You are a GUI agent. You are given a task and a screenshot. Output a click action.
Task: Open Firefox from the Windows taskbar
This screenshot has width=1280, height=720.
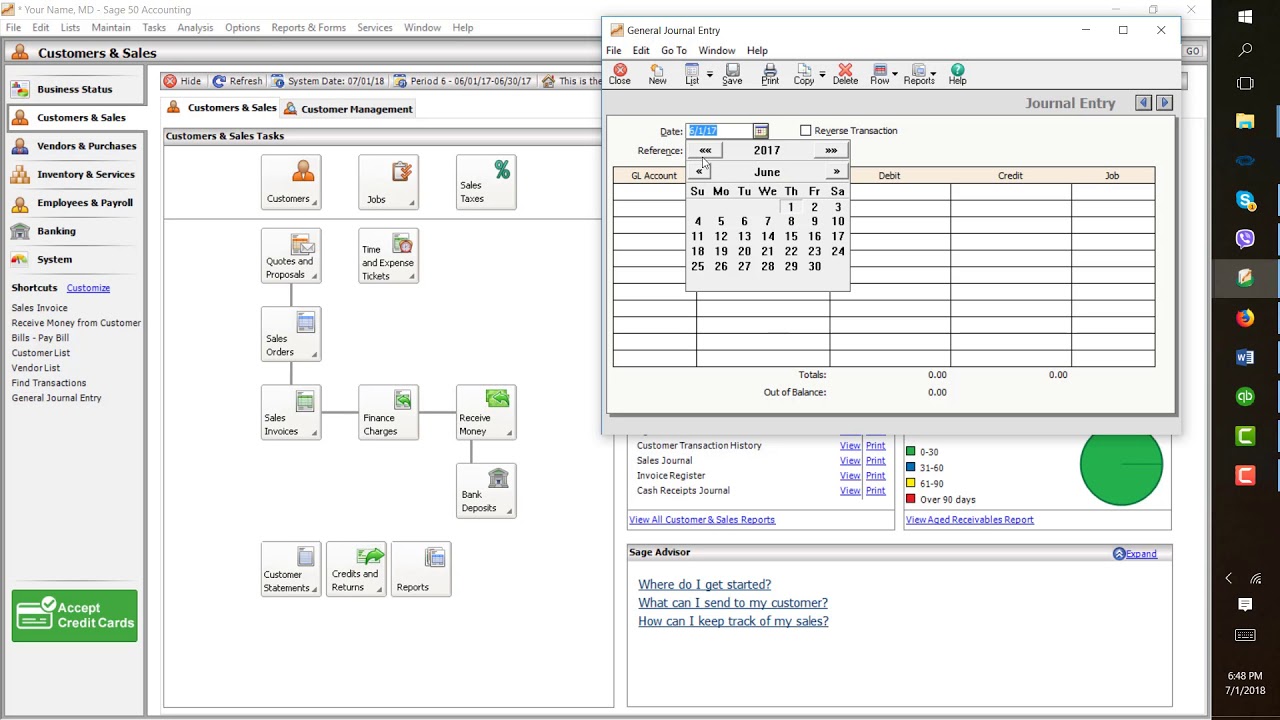tap(1245, 318)
